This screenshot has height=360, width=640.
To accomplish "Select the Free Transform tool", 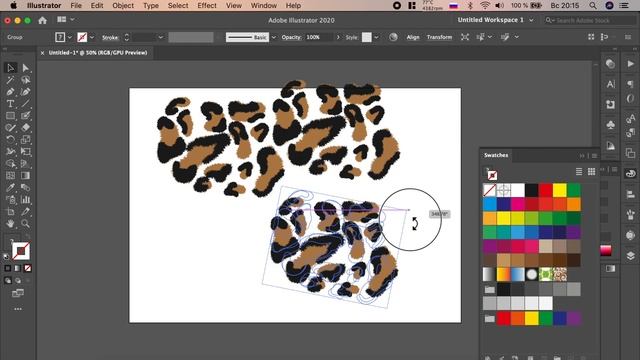I will click(x=25, y=151).
